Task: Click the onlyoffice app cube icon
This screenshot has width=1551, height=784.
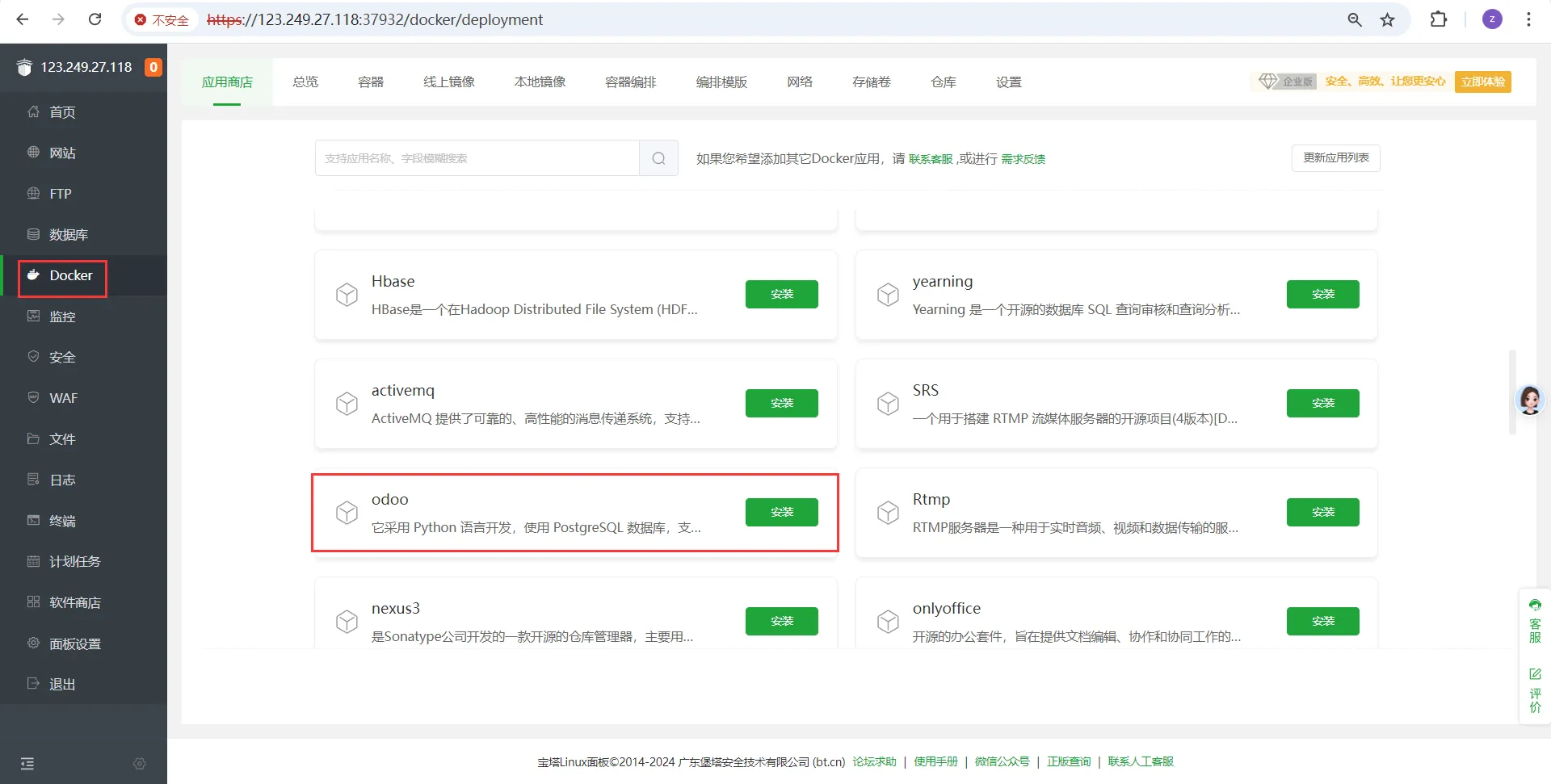Action: pos(889,622)
